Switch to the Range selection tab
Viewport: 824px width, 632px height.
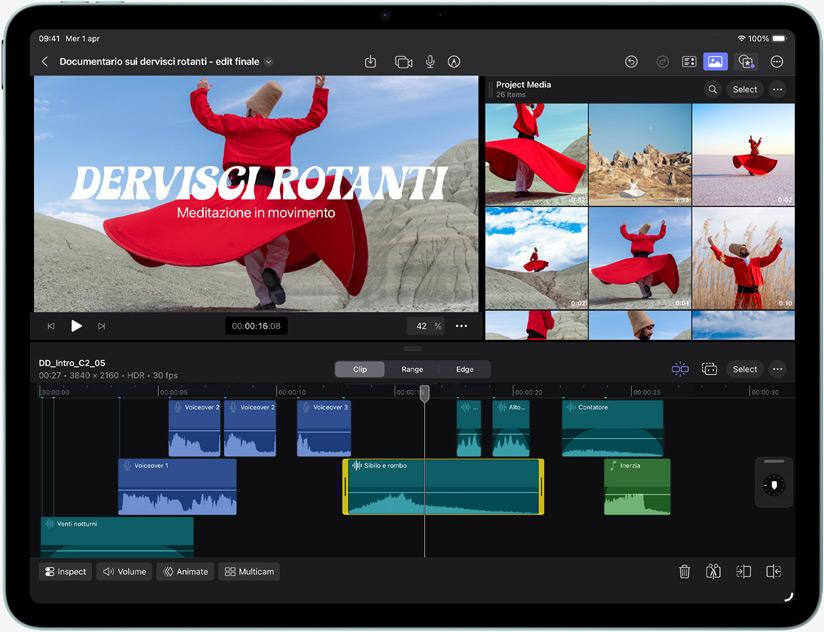(x=412, y=368)
